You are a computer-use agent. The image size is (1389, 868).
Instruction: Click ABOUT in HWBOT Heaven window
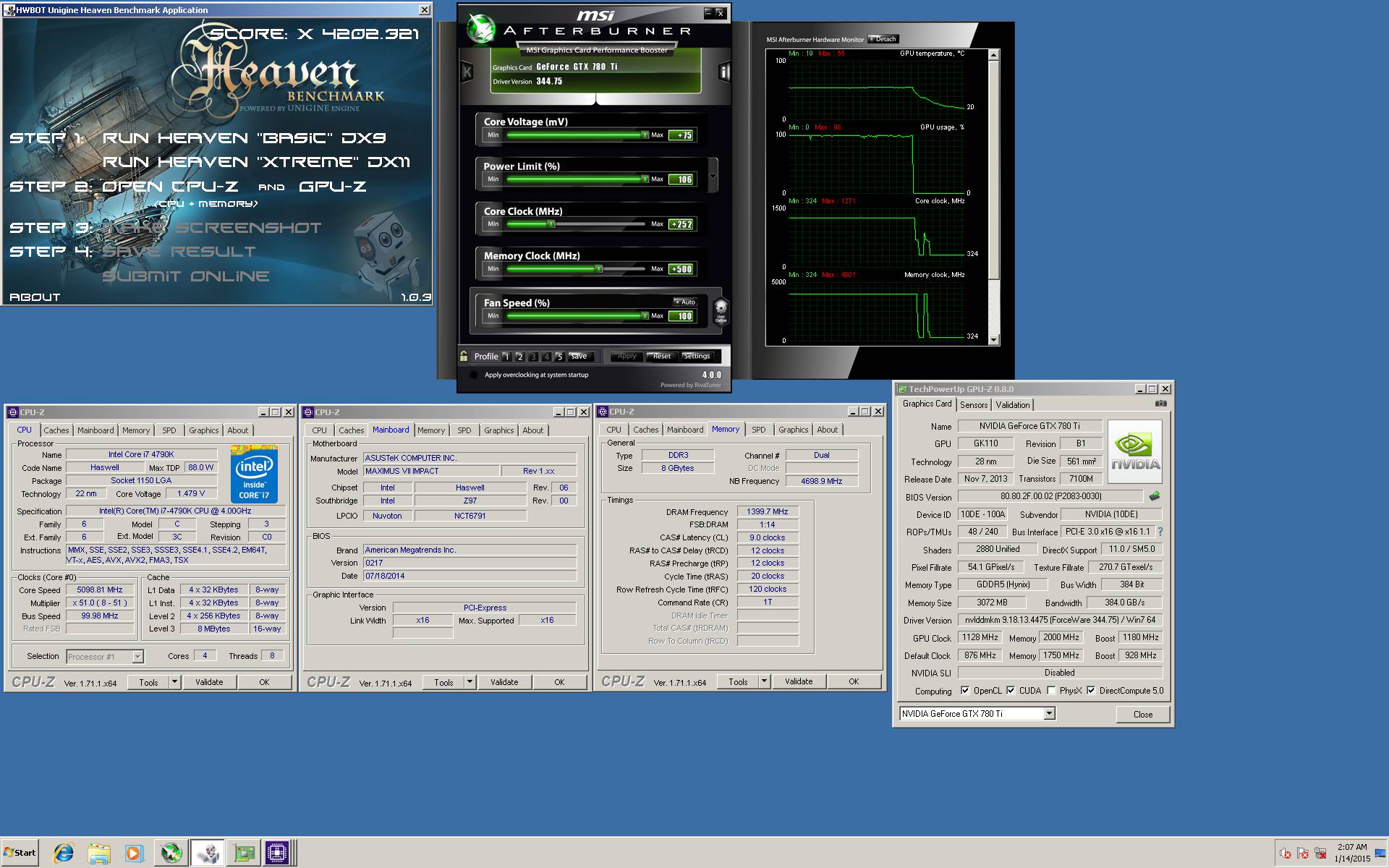click(34, 297)
